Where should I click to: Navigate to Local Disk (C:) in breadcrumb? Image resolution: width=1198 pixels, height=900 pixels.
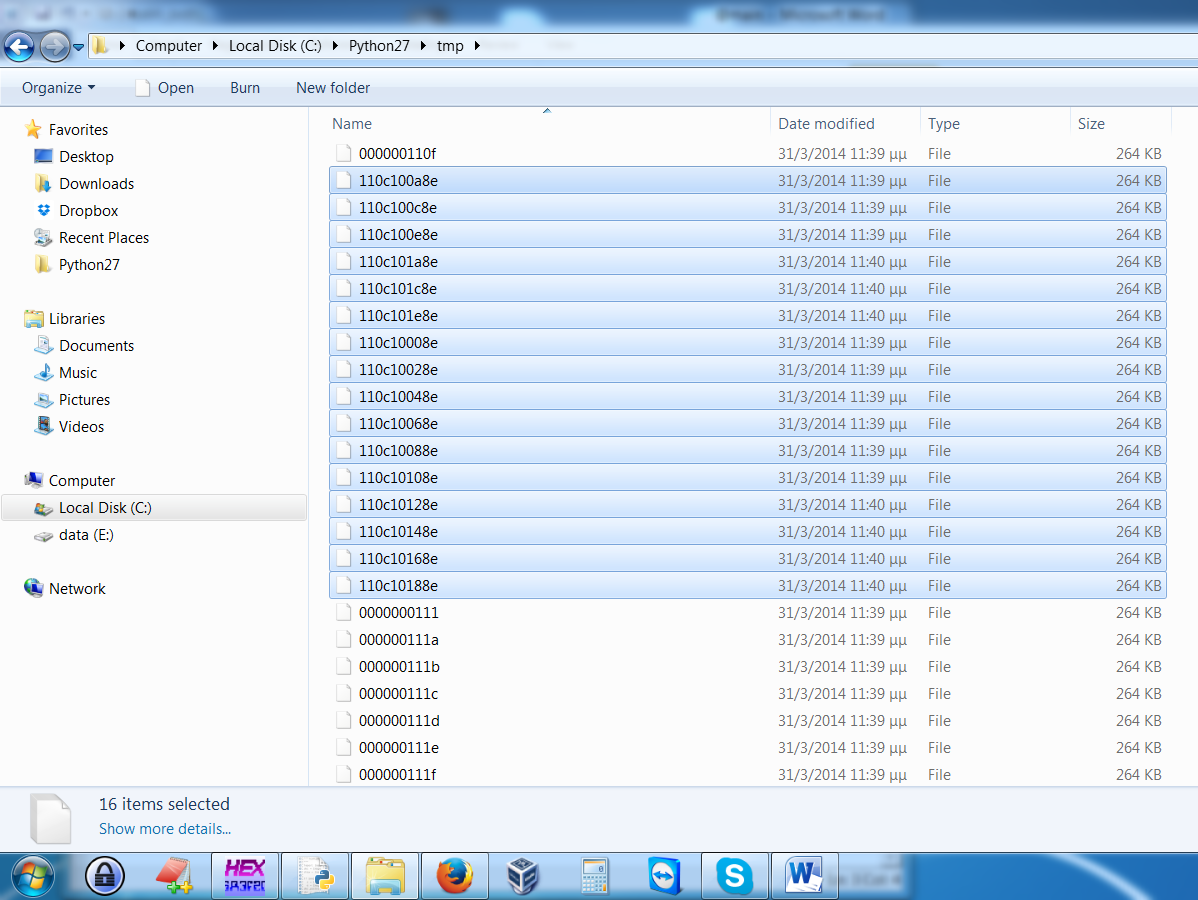(x=275, y=46)
